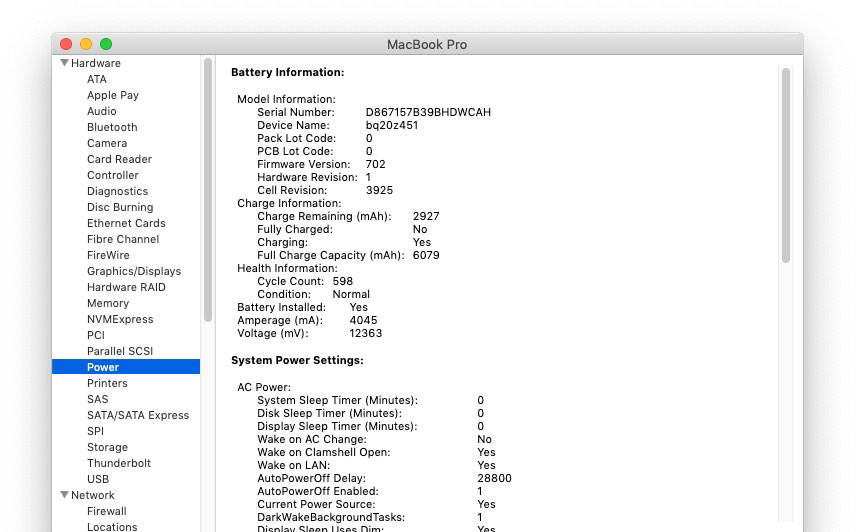This screenshot has width=857, height=532.
Task: Click the System Power Settings heading
Action: [297, 360]
